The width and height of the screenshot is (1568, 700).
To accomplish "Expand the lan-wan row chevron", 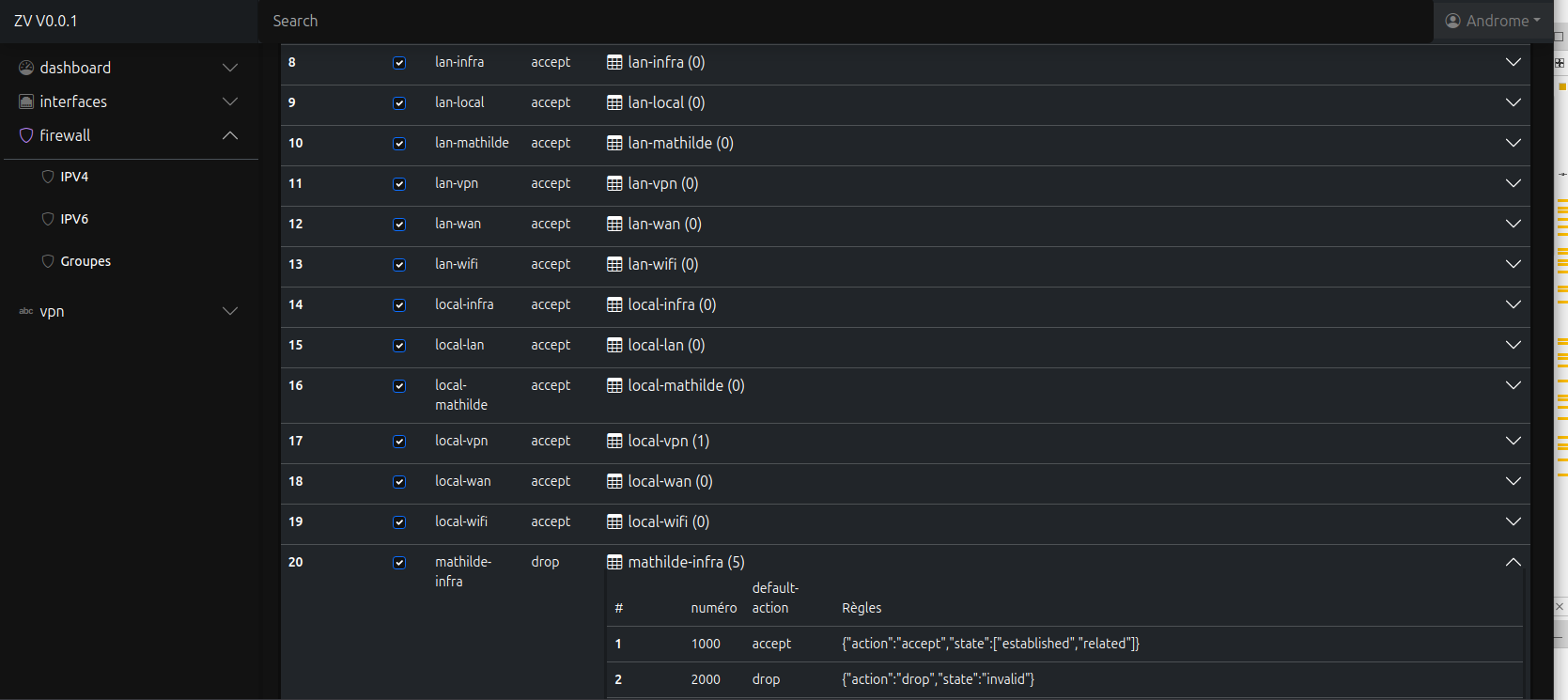I will 1513,224.
